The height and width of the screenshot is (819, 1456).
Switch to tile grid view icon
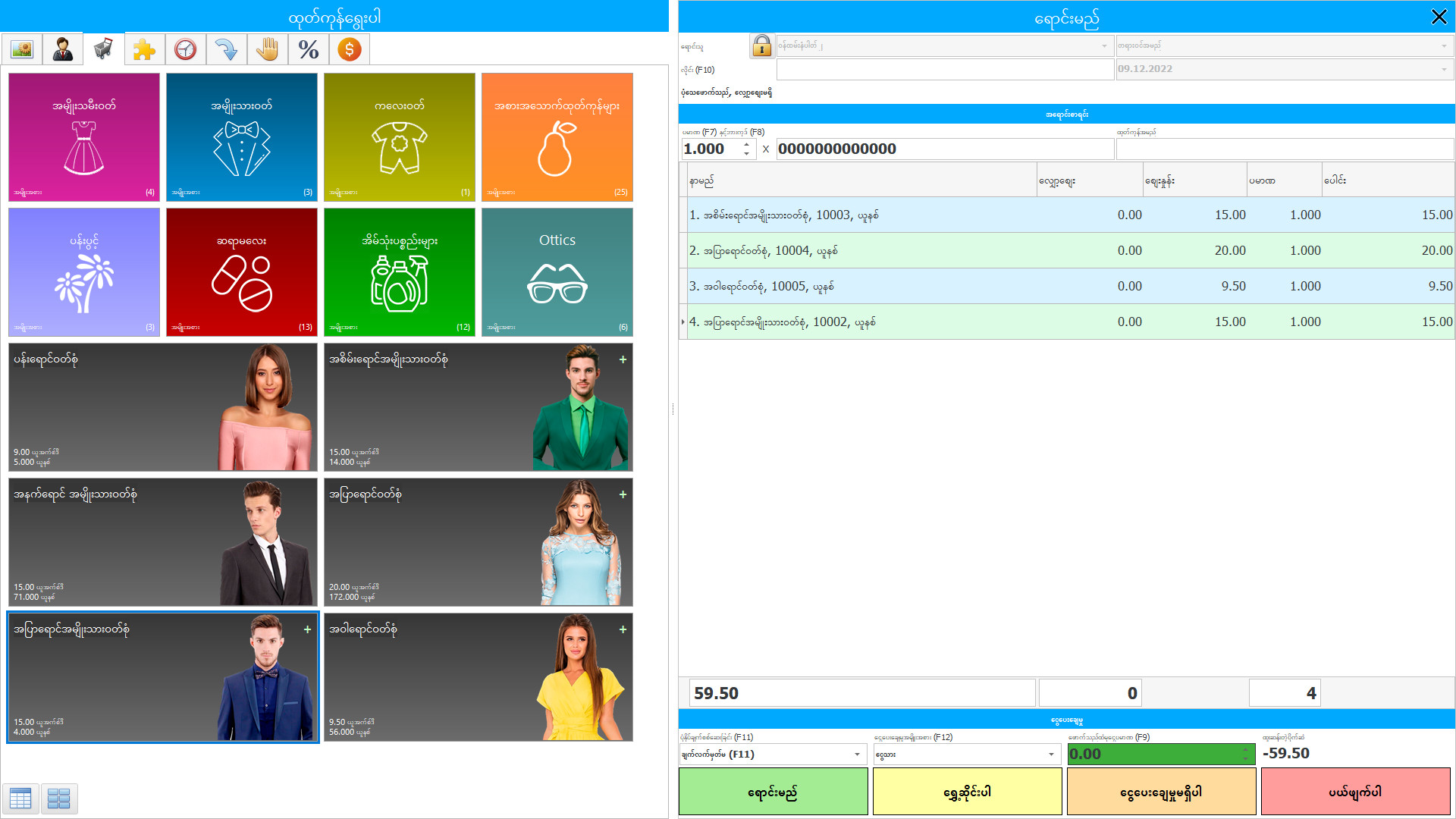[x=59, y=798]
